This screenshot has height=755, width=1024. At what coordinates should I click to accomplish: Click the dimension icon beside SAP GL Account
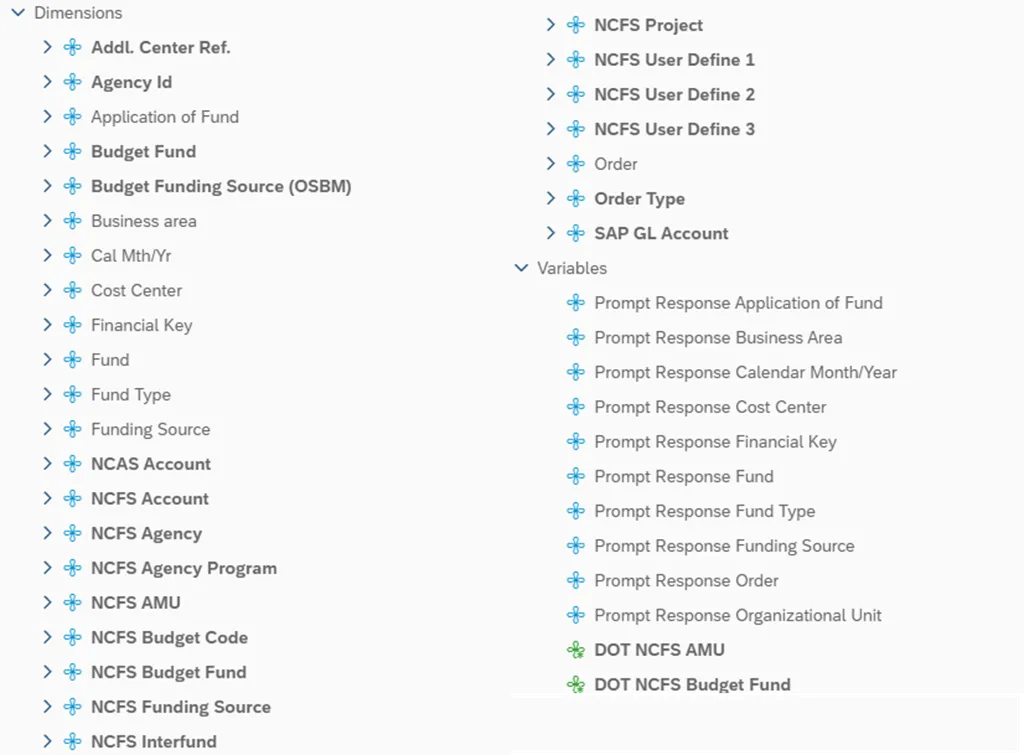(x=575, y=233)
